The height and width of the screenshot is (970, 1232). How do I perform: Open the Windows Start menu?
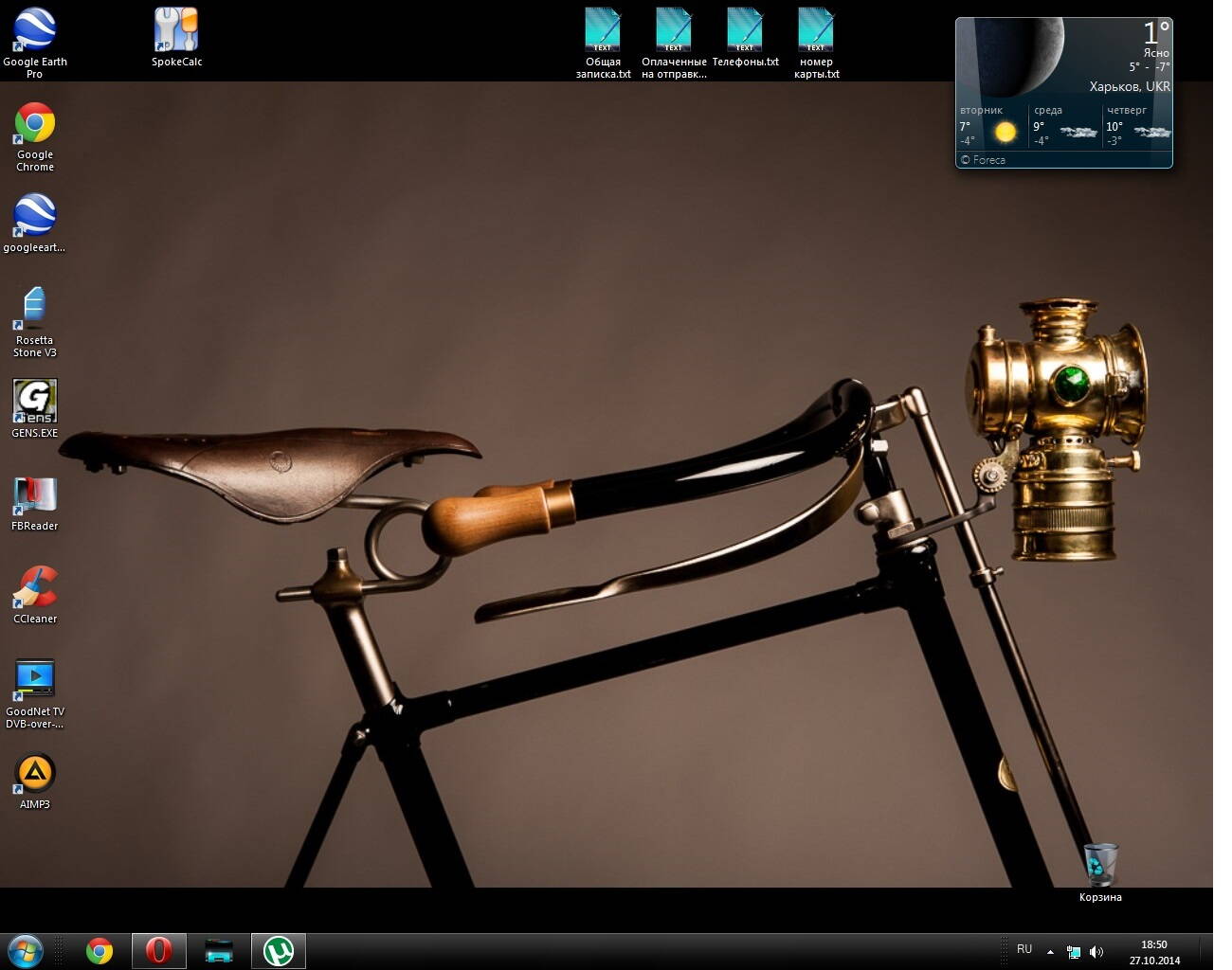26,950
